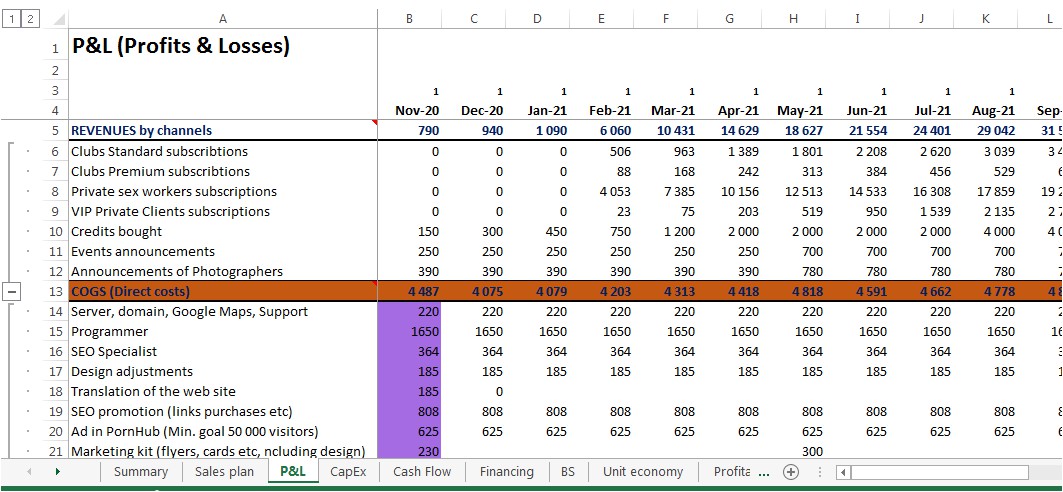Select Private sex workers subscriptions cell
The height and width of the screenshot is (492, 1063).
click(222, 192)
